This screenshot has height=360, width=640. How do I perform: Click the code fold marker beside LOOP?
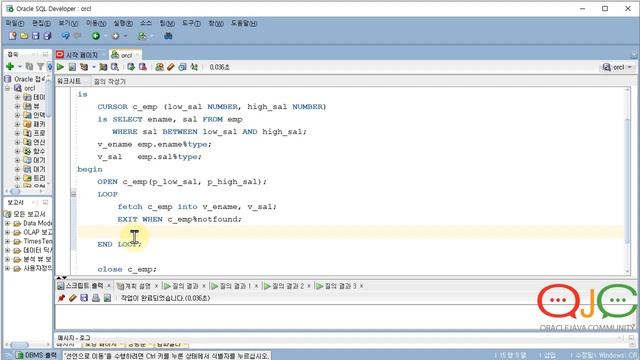click(x=73, y=194)
